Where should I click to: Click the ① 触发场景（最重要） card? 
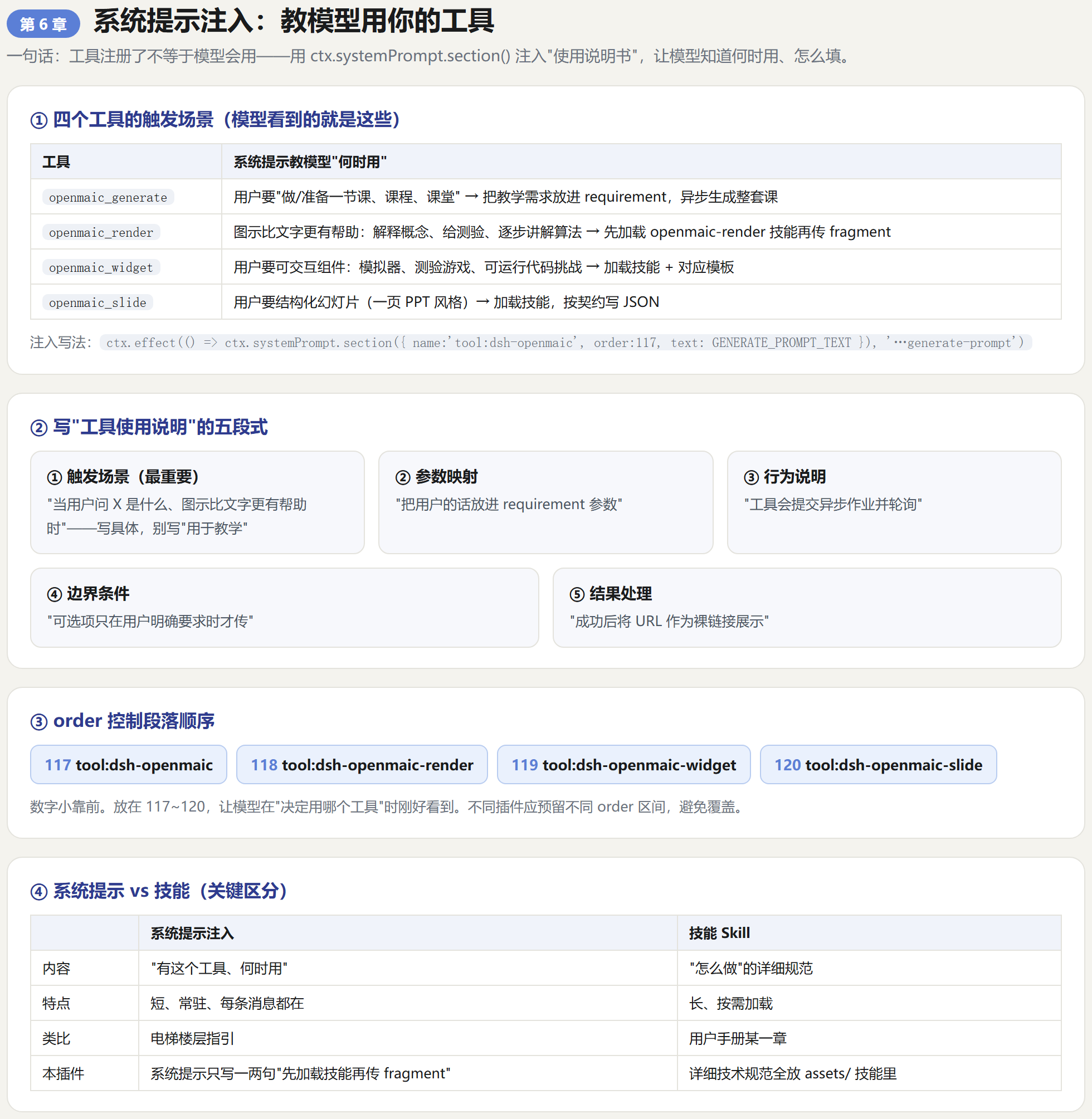[197, 502]
